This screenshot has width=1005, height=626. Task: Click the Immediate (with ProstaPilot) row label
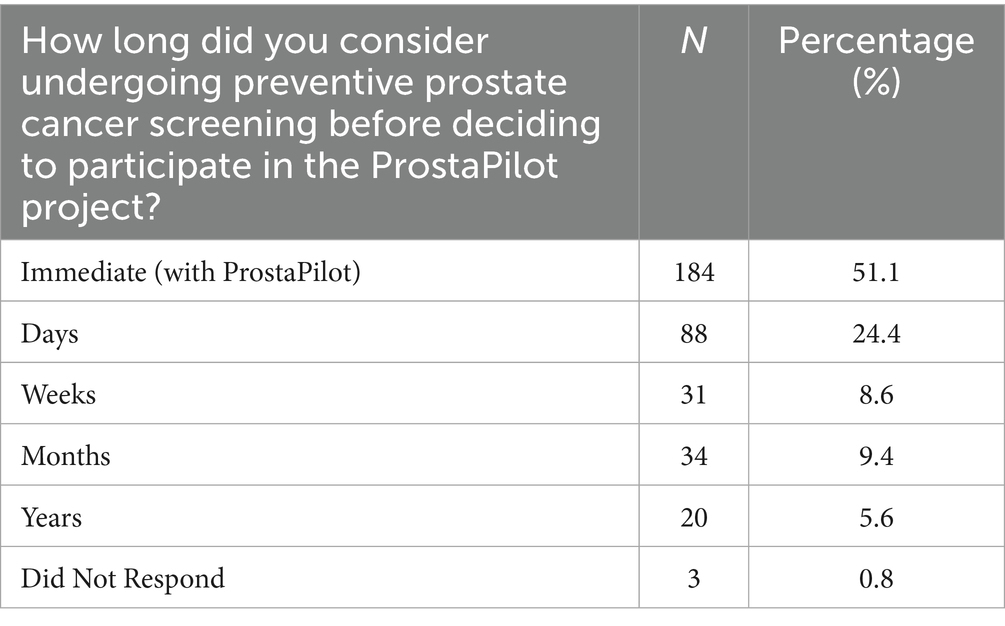tap(190, 272)
